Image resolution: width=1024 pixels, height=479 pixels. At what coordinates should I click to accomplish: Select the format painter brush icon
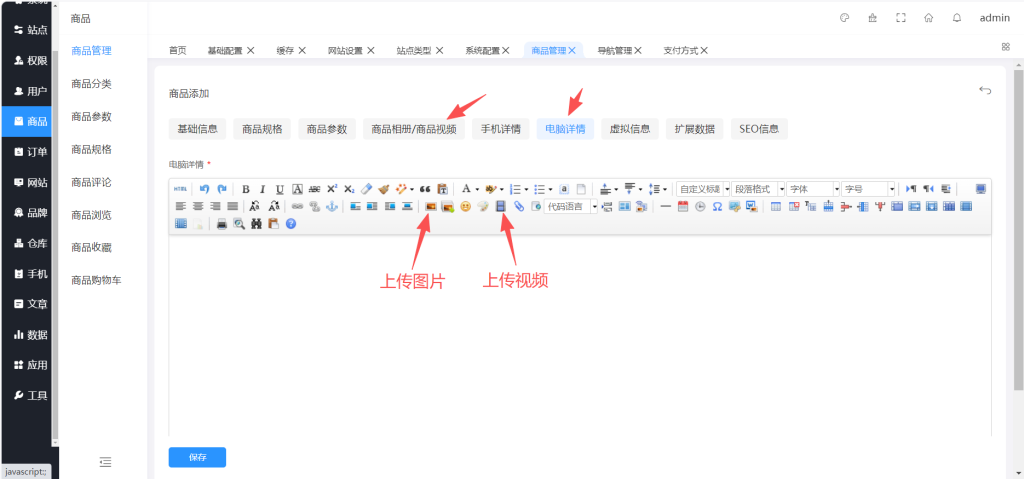(x=383, y=189)
